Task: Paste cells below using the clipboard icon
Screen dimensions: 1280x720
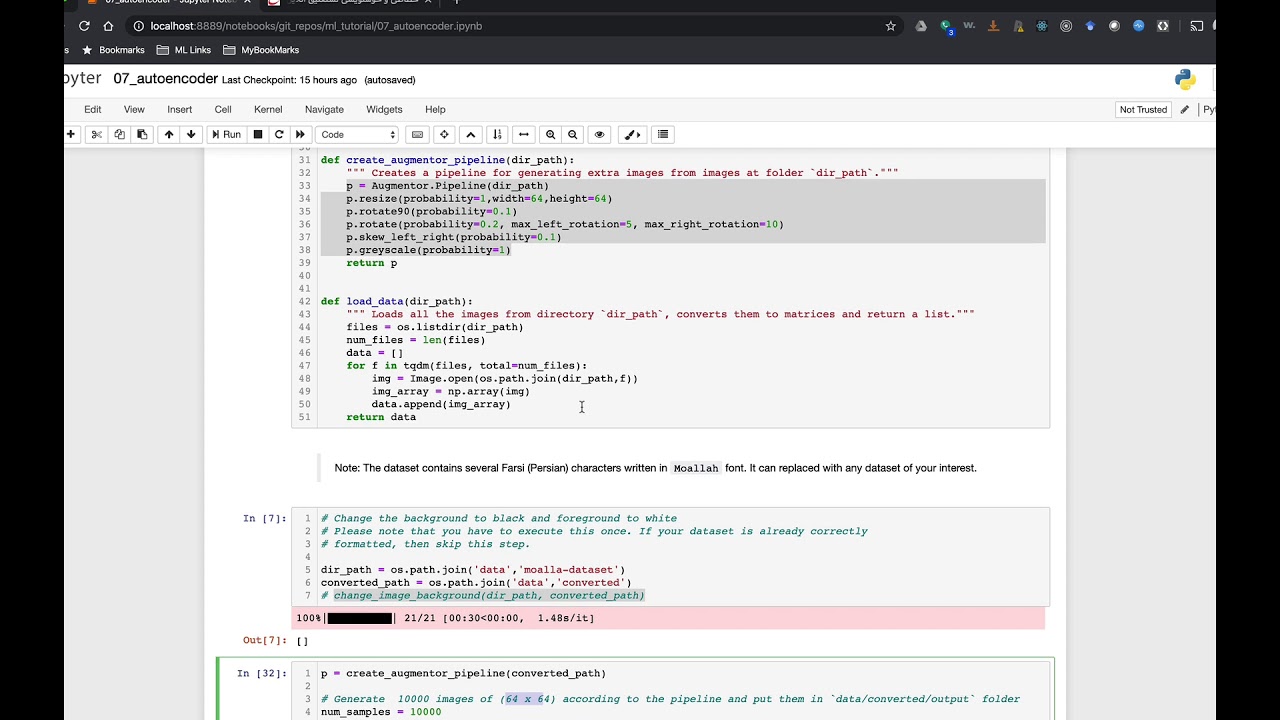Action: tap(142, 134)
